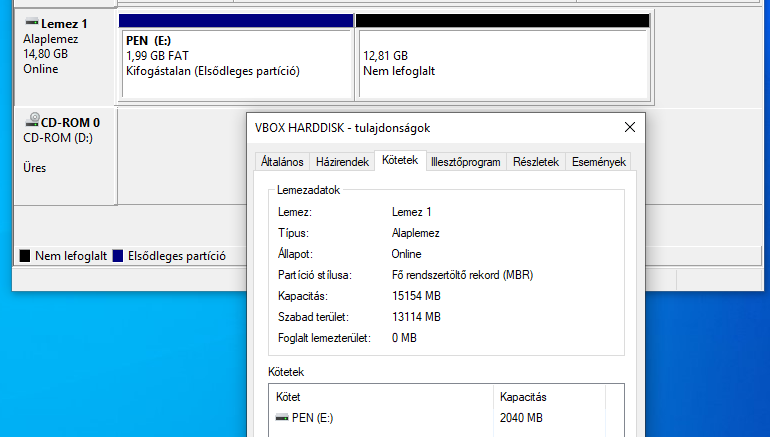Open the Események tab
The width and height of the screenshot is (770, 437).
599,162
